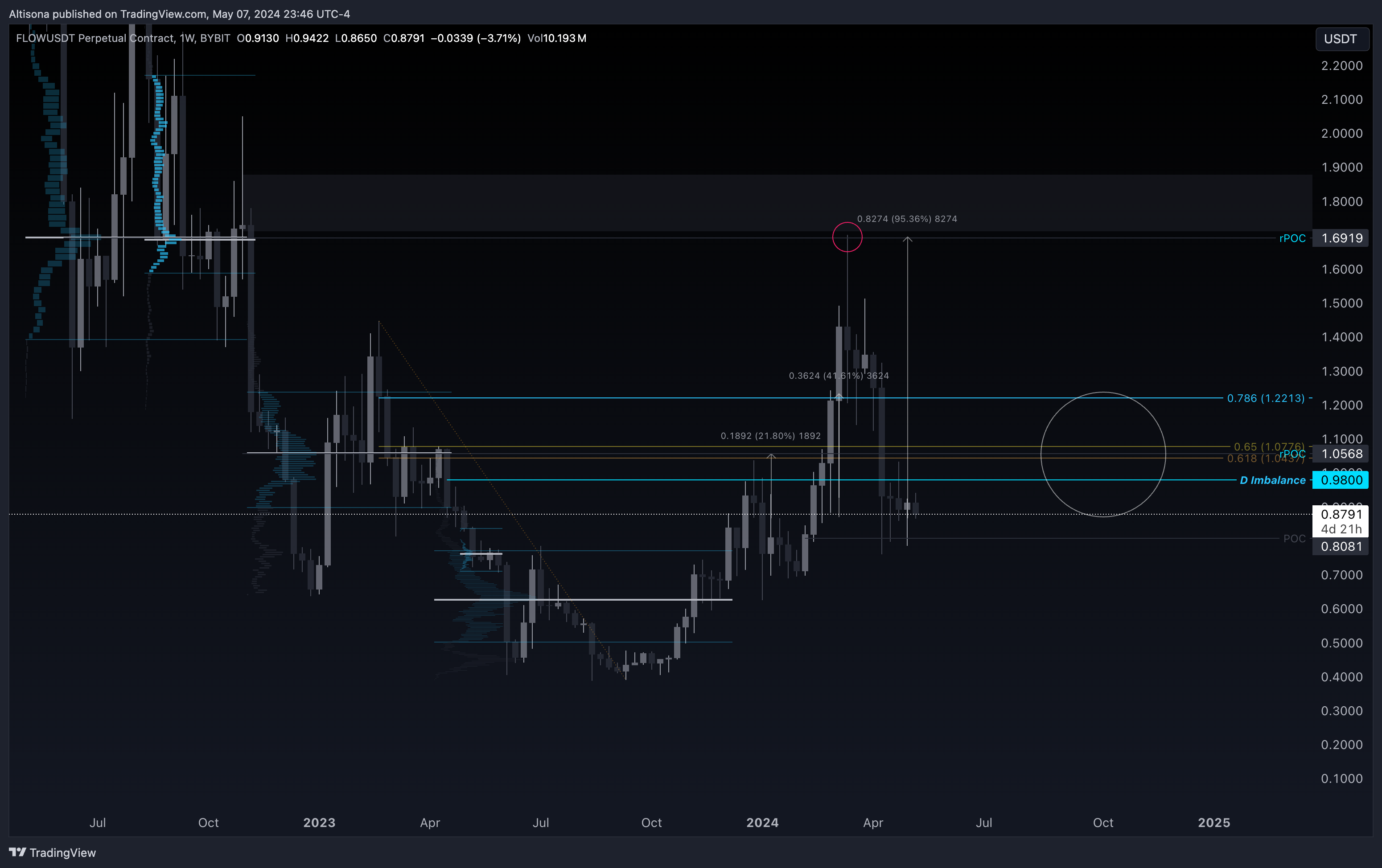Click the USDT currency button
The width and height of the screenshot is (1382, 868).
(1341, 39)
